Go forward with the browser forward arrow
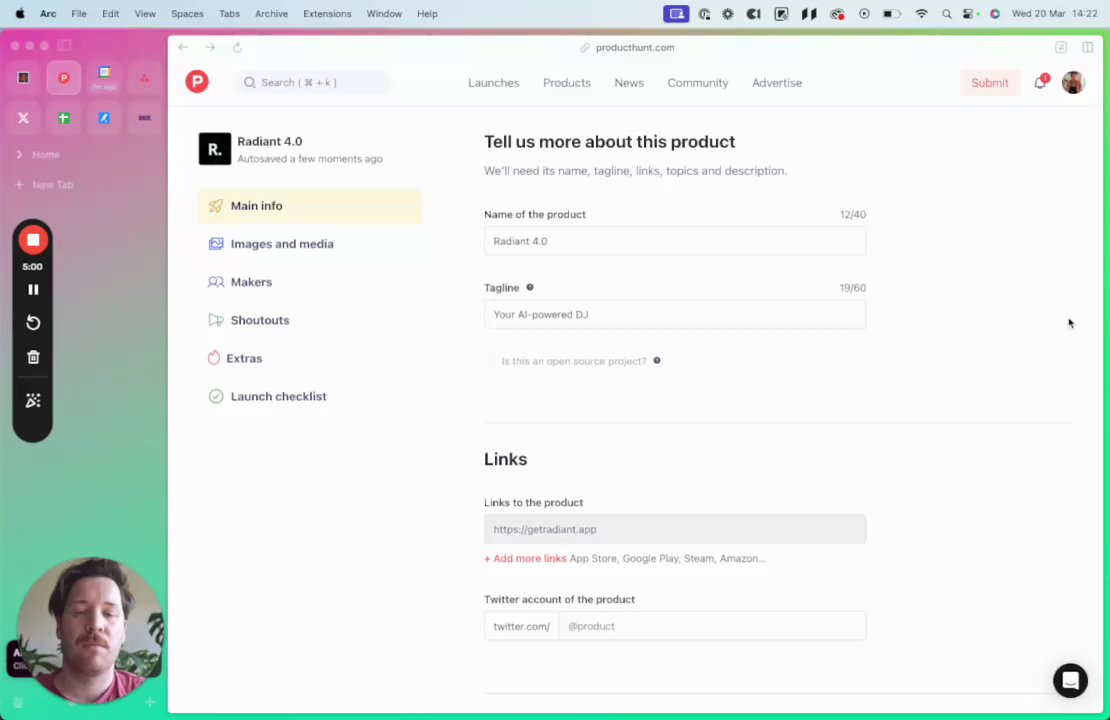 pos(210,47)
